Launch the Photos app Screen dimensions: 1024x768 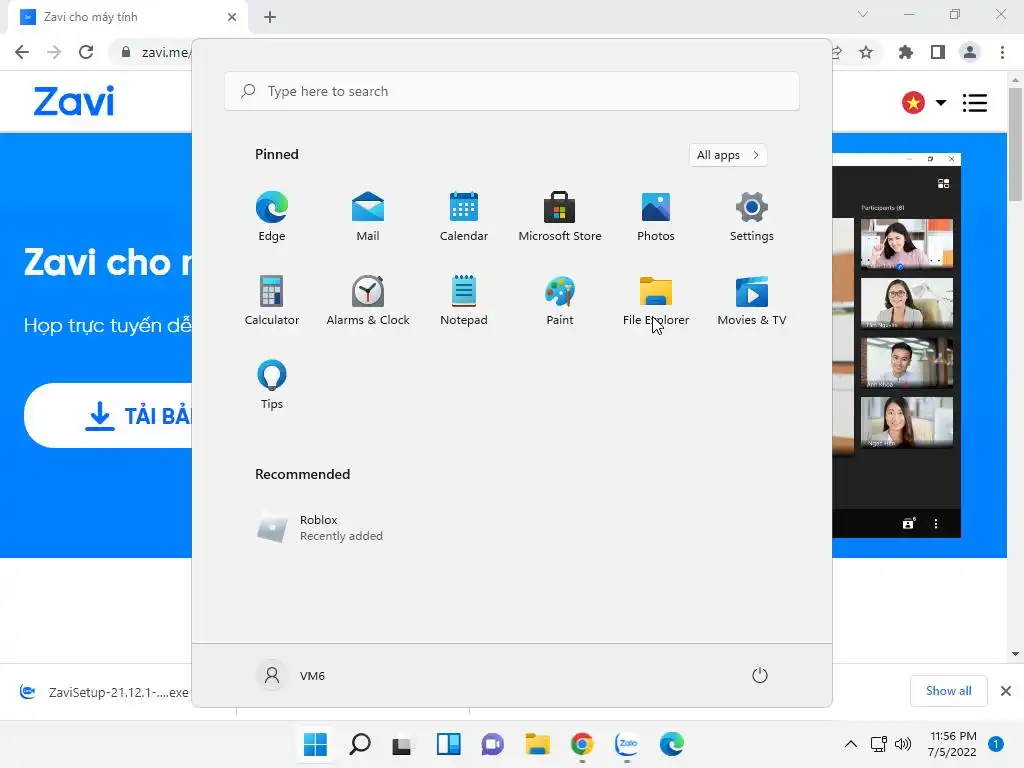pos(656,216)
